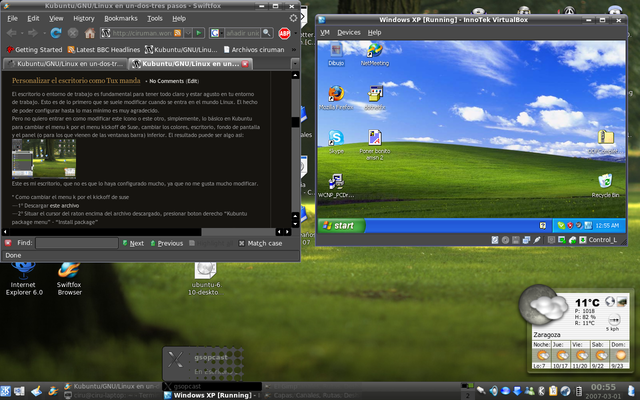Click the VirtualBox network status icon
The width and height of the screenshot is (640, 400).
[526, 240]
